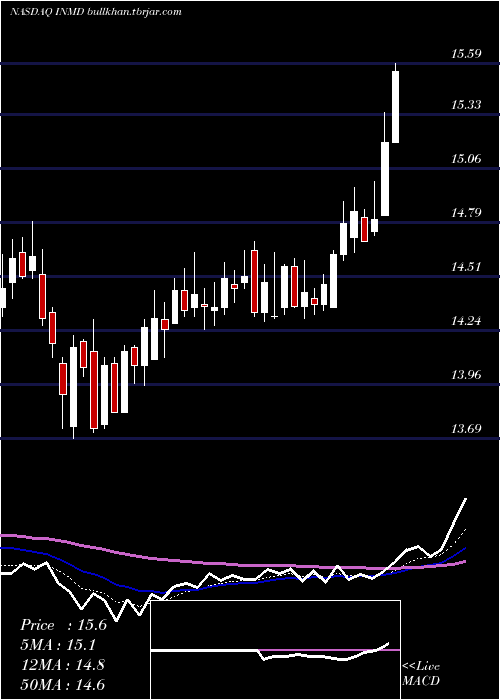Click the NASDAQ INMD bullkhan.tbrjar.com header text

(x=96, y=12)
